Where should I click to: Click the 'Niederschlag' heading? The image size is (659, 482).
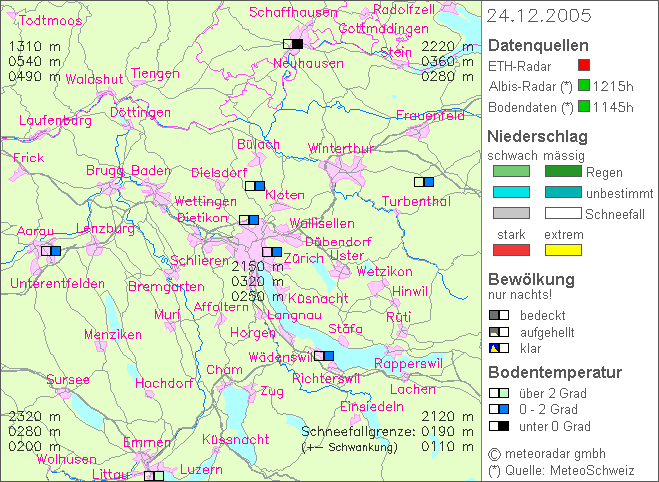coord(537,137)
